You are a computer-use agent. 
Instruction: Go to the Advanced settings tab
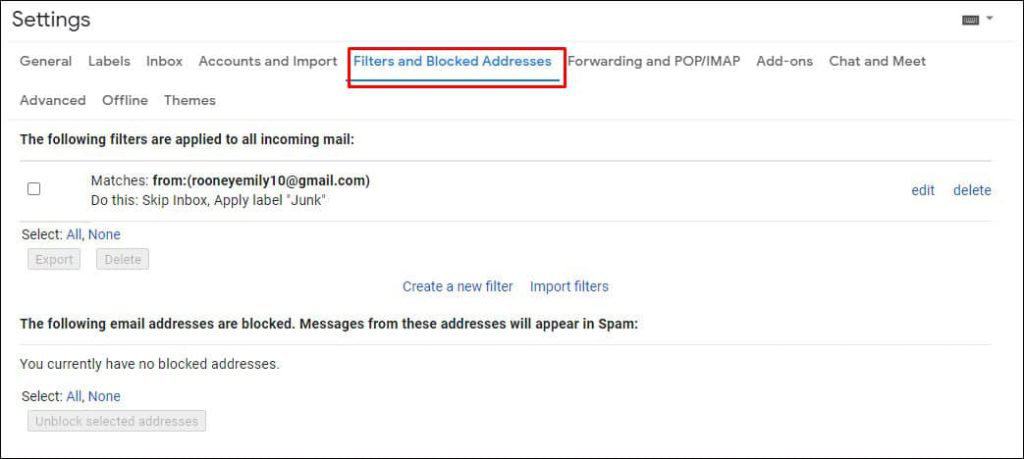(53, 100)
